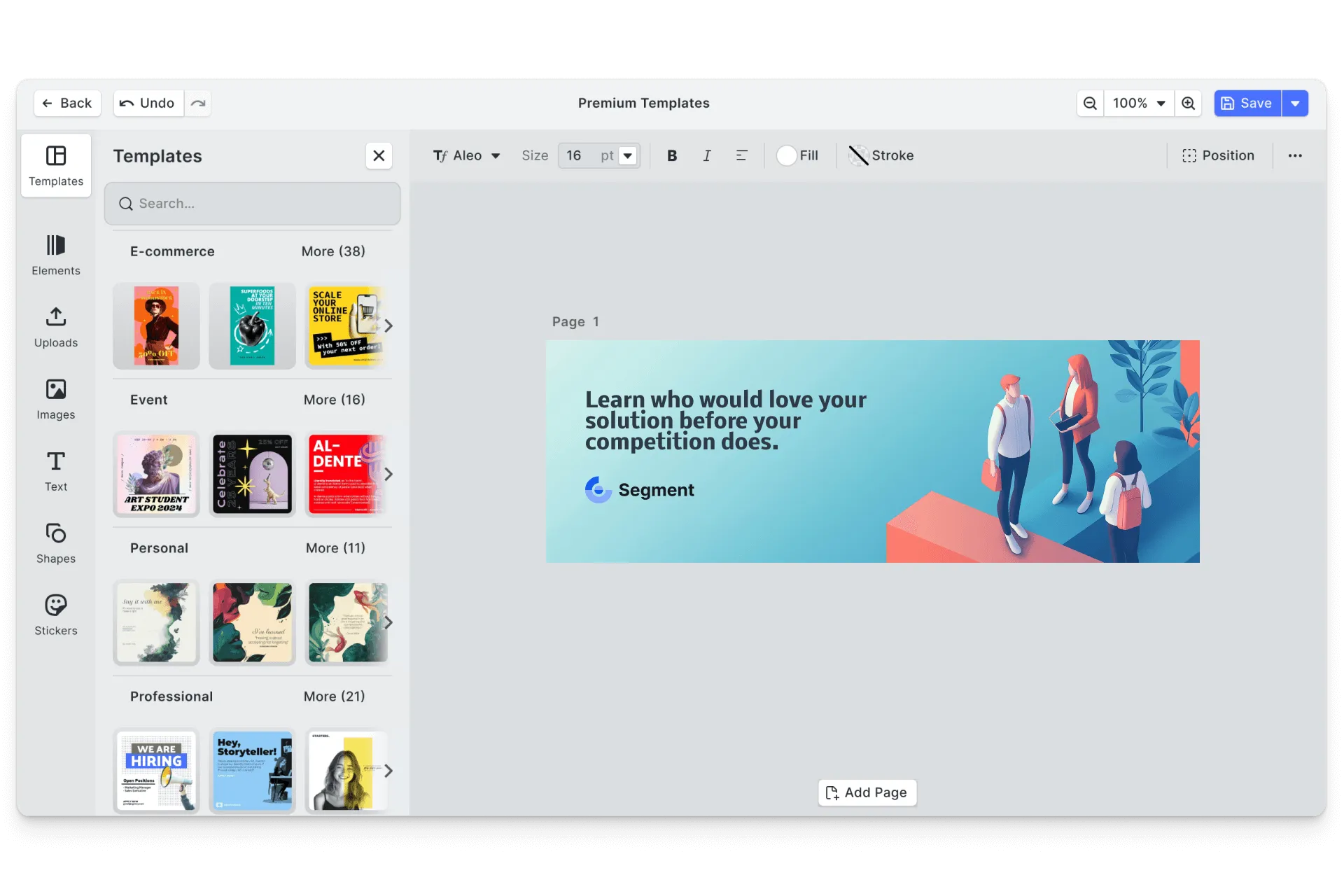Show More (21) Professional templates
The width and height of the screenshot is (1344, 896).
[x=335, y=696]
